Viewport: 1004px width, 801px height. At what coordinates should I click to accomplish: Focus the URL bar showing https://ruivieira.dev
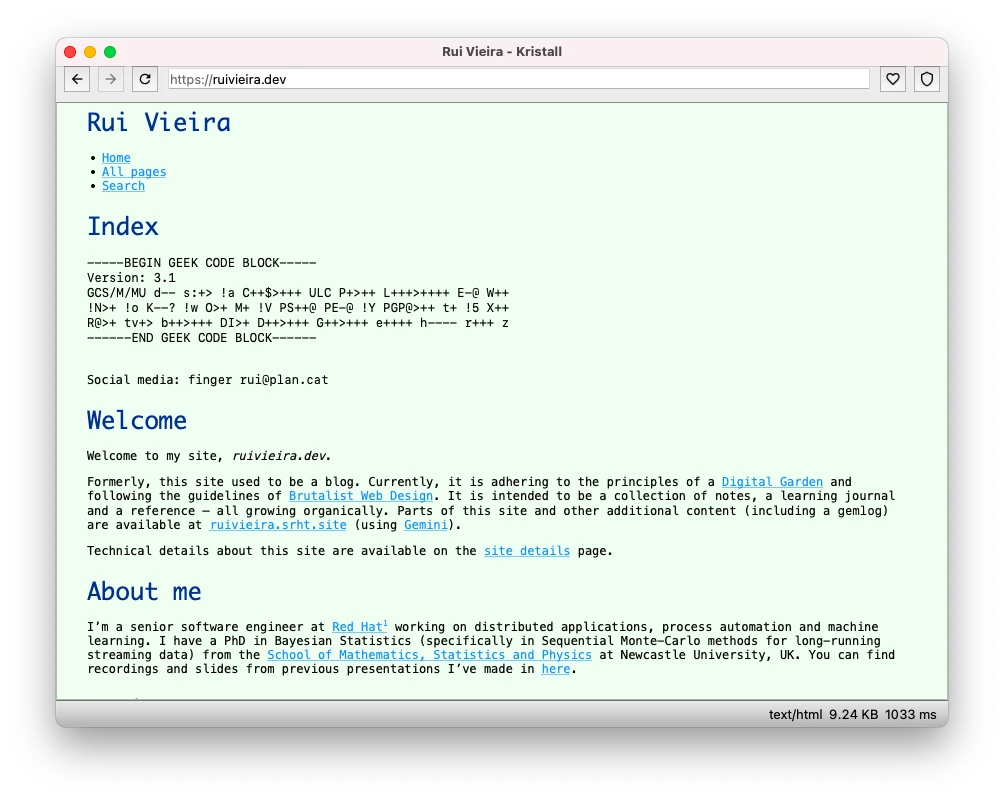519,79
